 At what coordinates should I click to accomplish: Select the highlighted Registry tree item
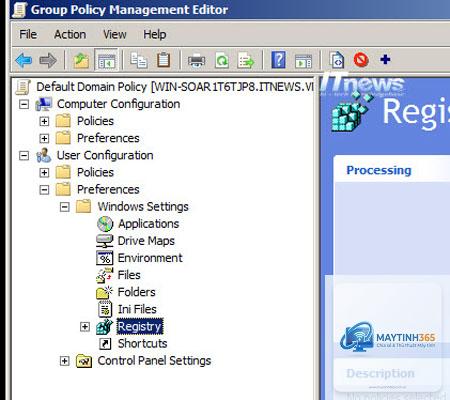point(140,327)
